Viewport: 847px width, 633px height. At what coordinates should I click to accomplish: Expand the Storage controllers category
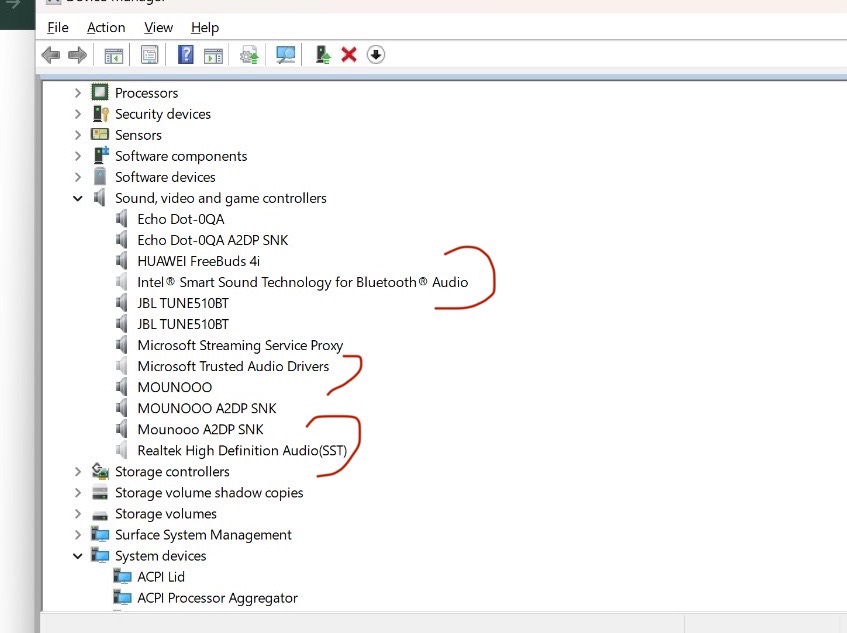pos(78,472)
